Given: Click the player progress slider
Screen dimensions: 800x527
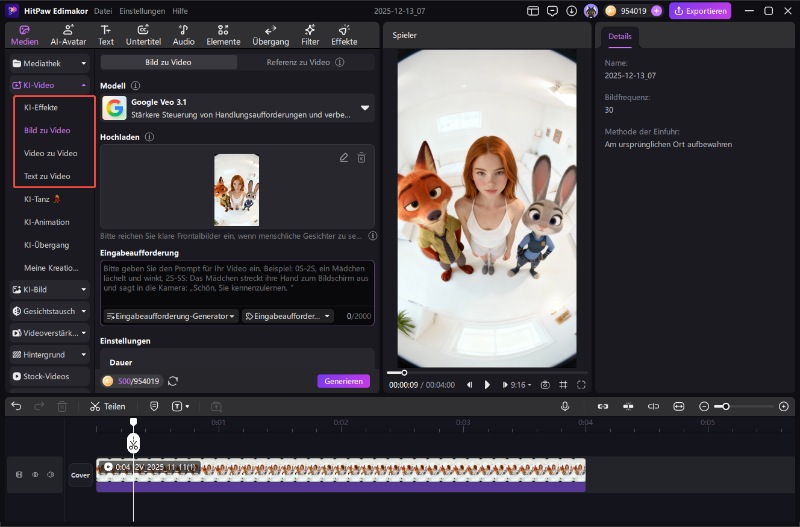Looking at the screenshot, I should pyautogui.click(x=487, y=373).
